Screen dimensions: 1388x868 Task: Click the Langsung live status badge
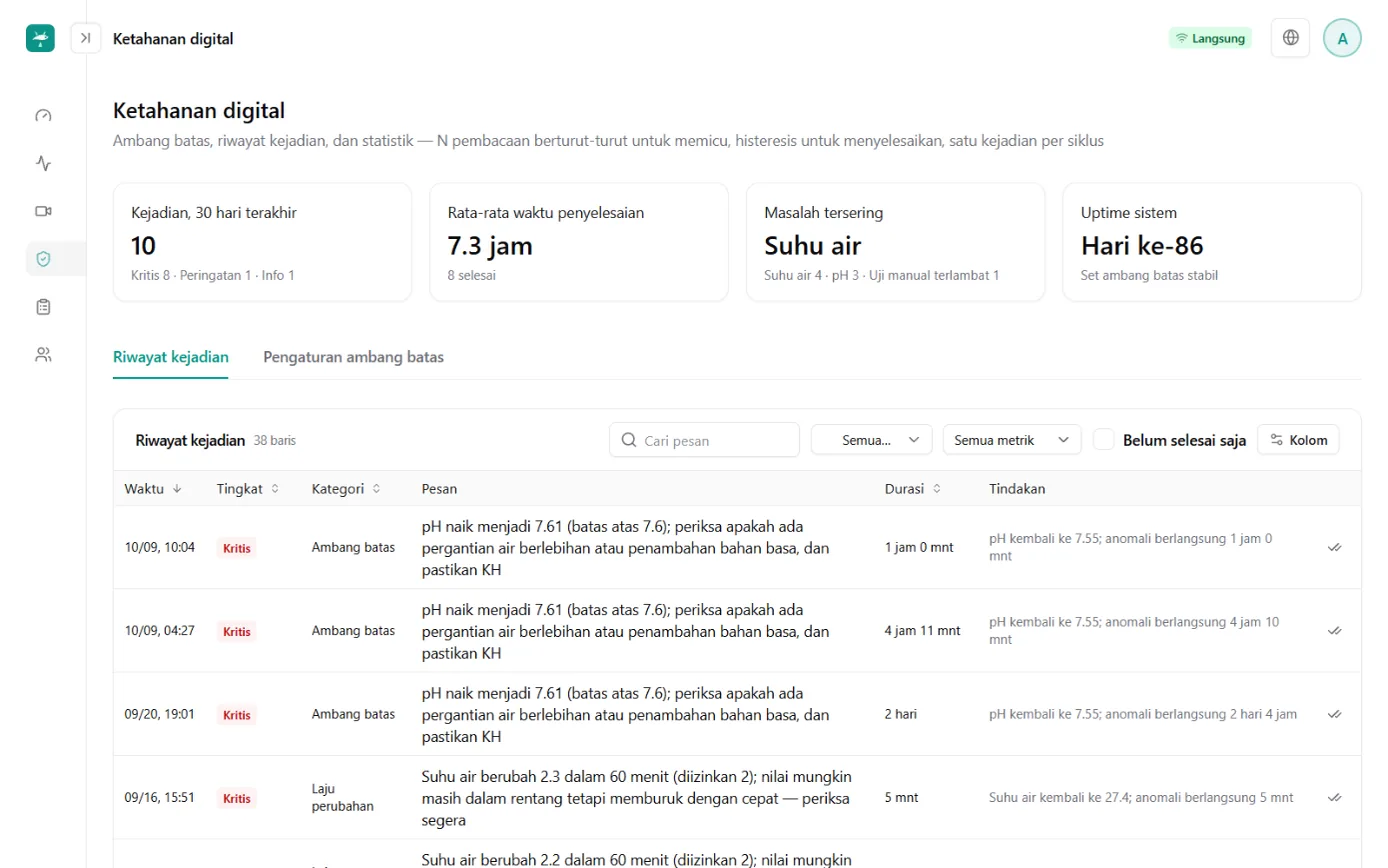1210,38
